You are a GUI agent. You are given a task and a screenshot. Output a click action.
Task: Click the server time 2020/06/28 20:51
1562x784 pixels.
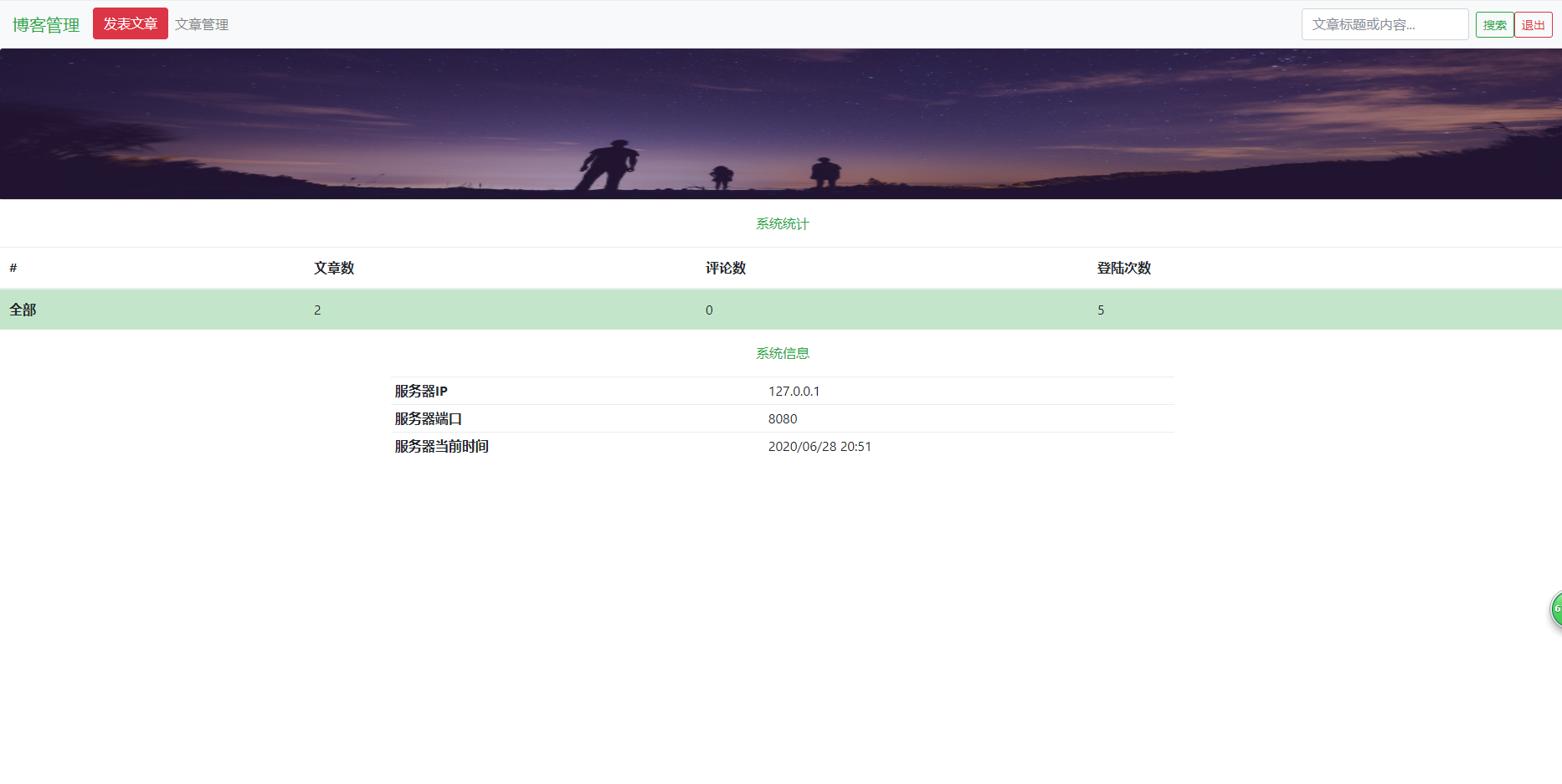819,446
